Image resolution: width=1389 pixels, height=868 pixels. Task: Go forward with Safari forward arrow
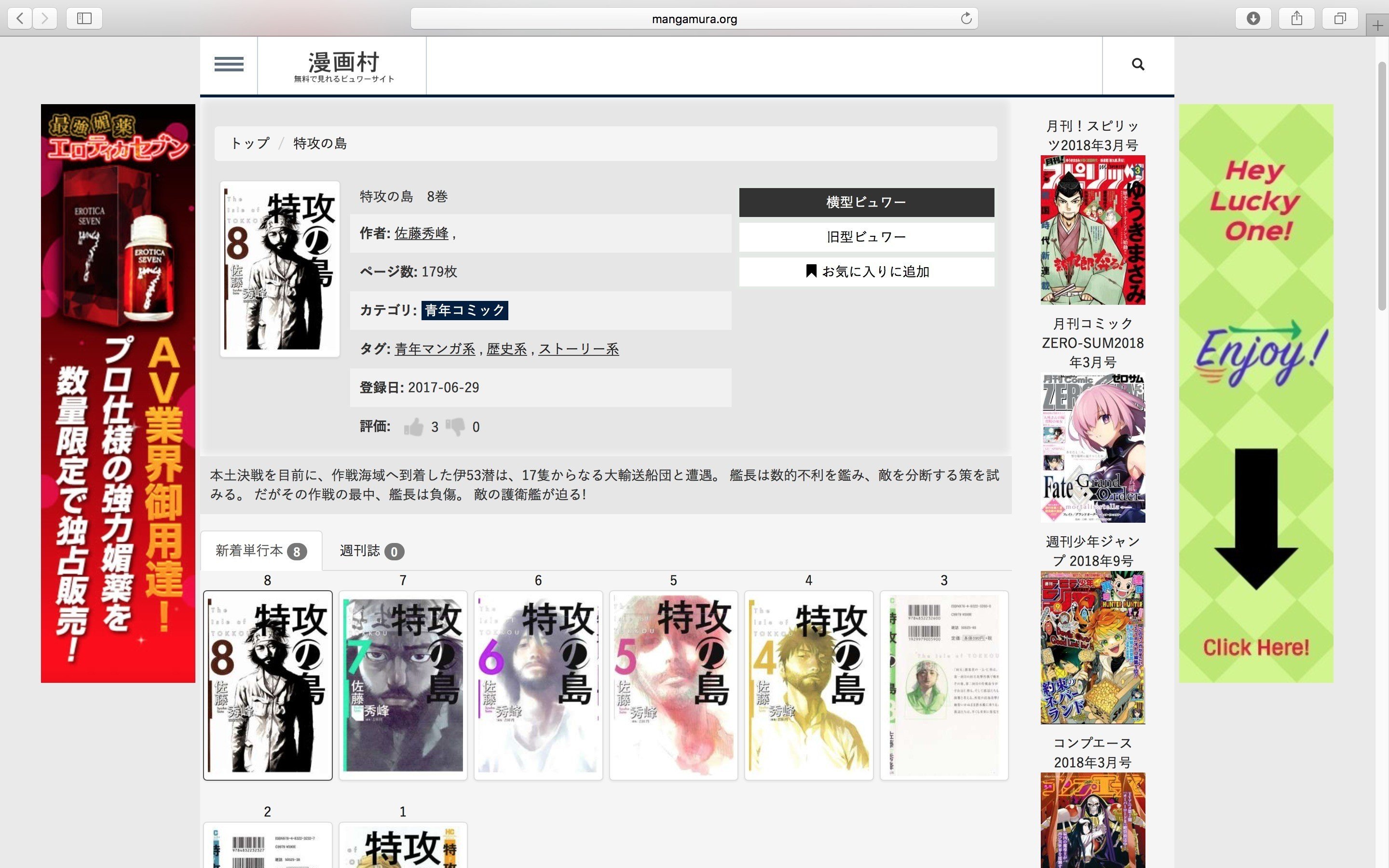point(45,18)
